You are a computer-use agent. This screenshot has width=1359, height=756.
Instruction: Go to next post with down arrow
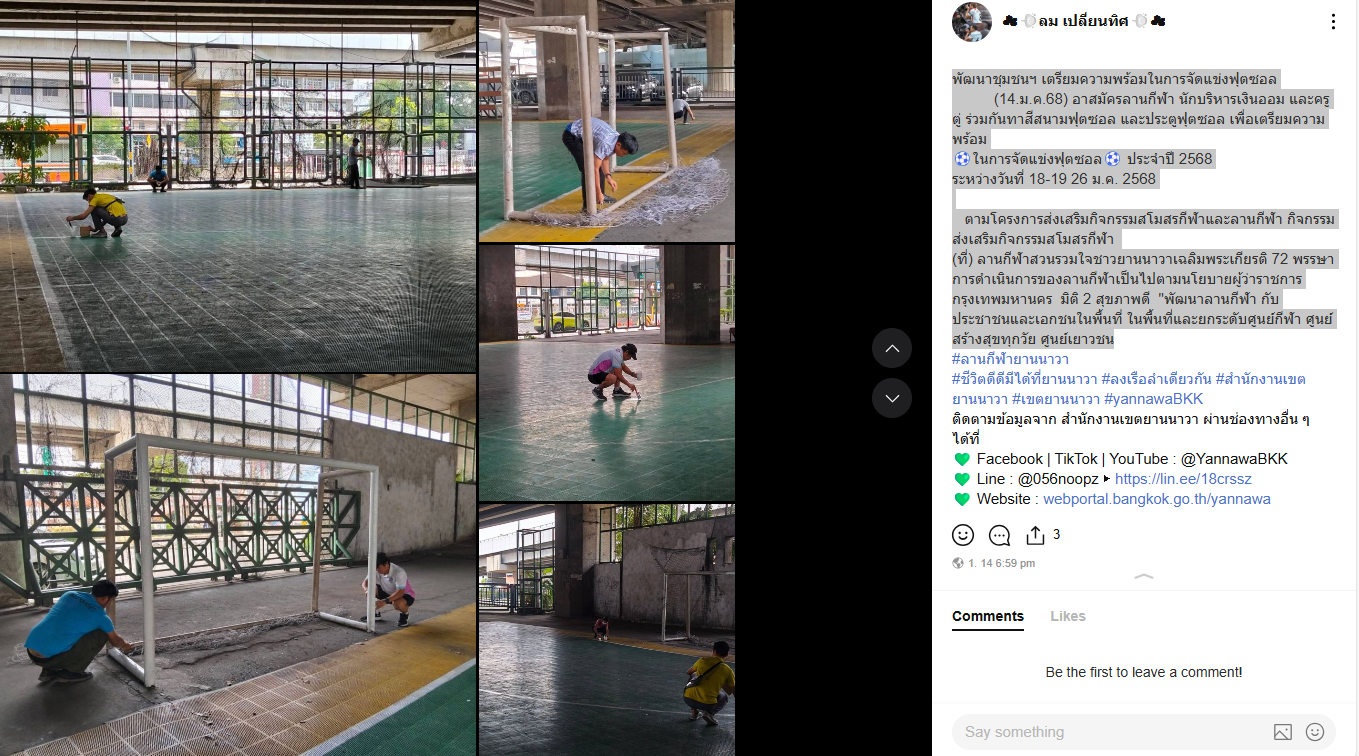892,398
